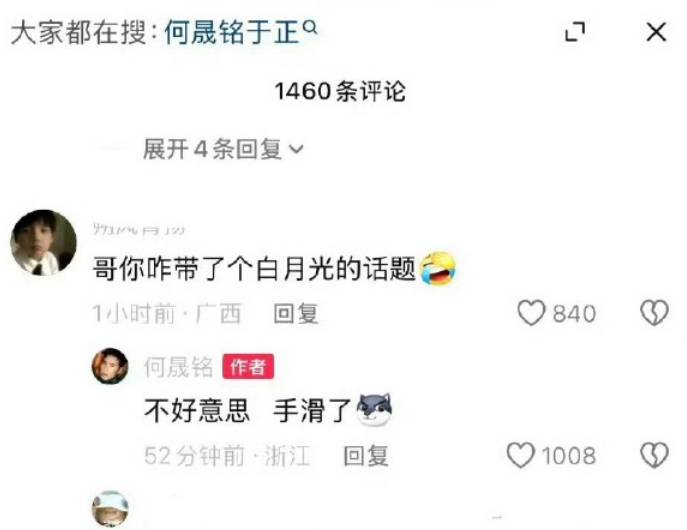Click the husky emoji in author reply
The width and height of the screenshot is (687, 530).
click(x=374, y=410)
